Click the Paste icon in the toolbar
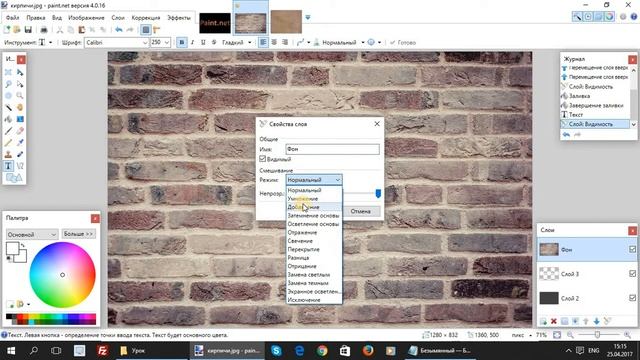Image resolution: width=640 pixels, height=360 pixels. click(82, 30)
